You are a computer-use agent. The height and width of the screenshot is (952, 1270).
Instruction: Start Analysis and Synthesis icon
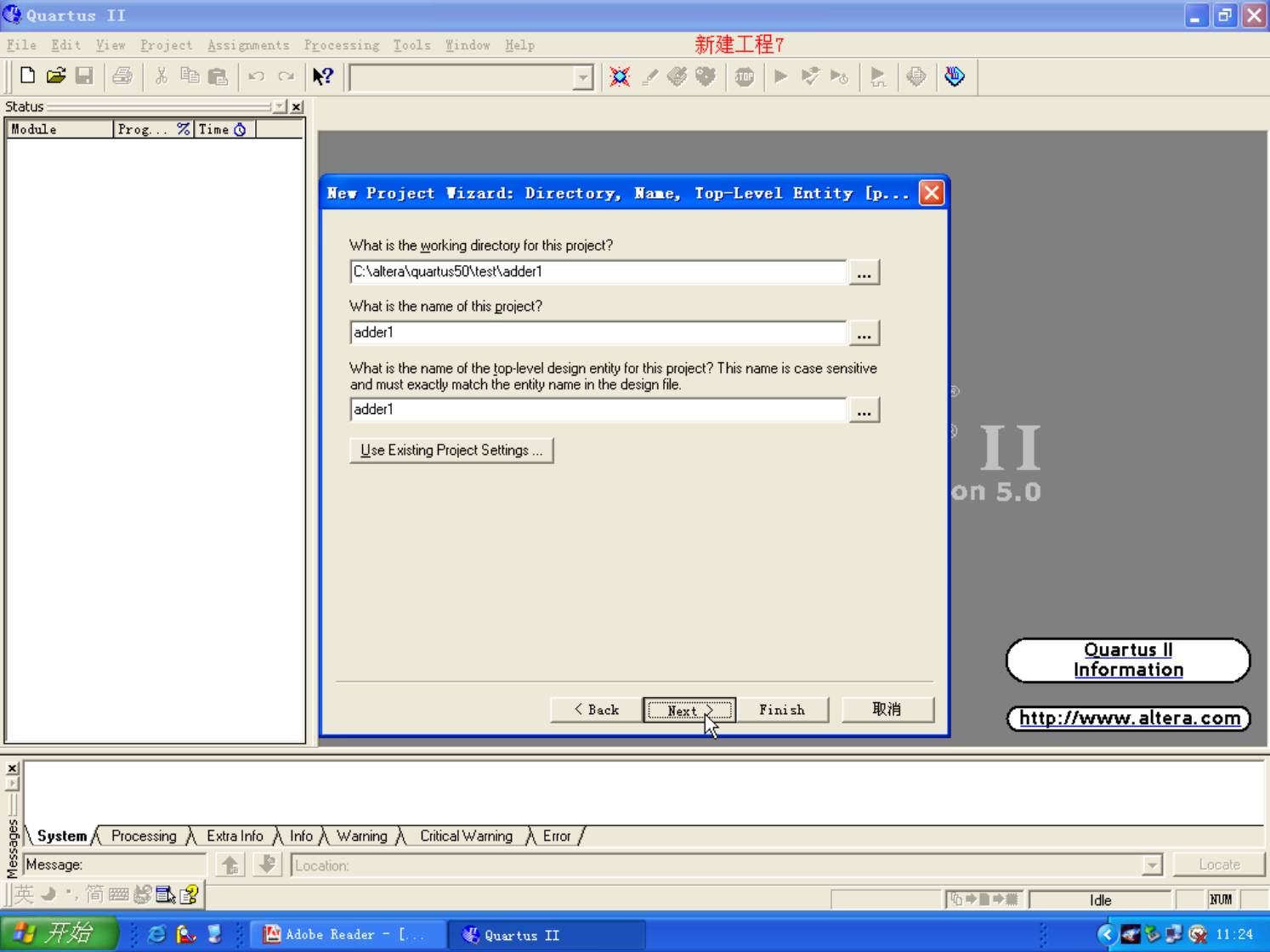pos(810,76)
